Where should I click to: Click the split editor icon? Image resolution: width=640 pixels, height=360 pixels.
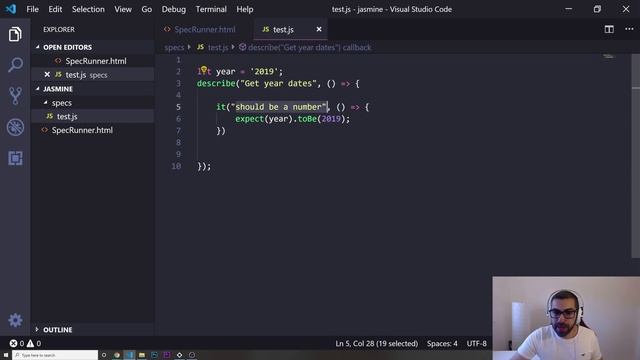pyautogui.click(x=609, y=29)
